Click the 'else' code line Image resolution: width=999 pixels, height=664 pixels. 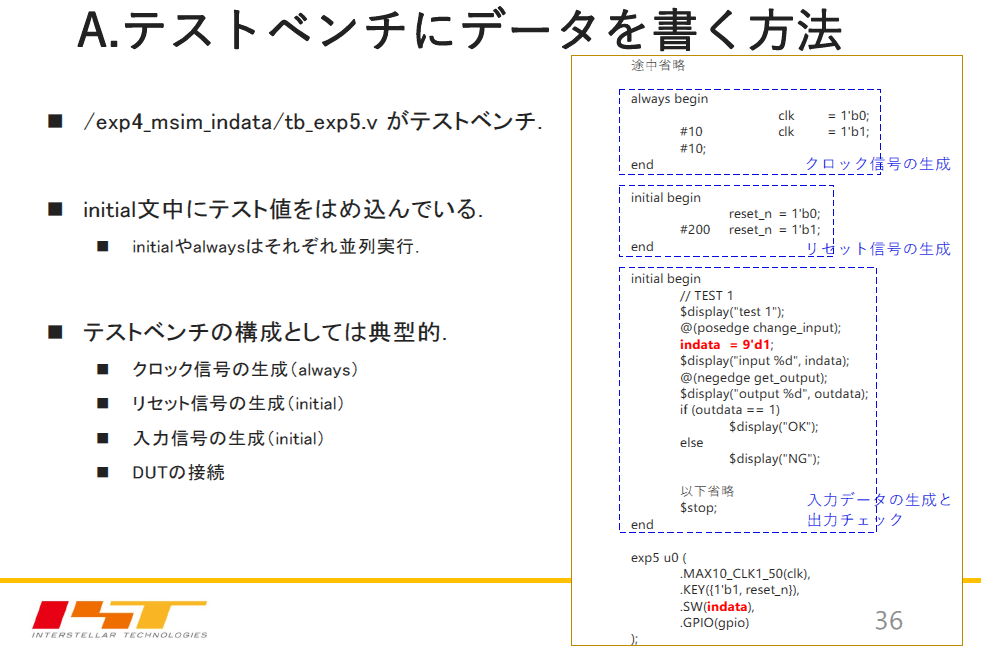pos(691,442)
